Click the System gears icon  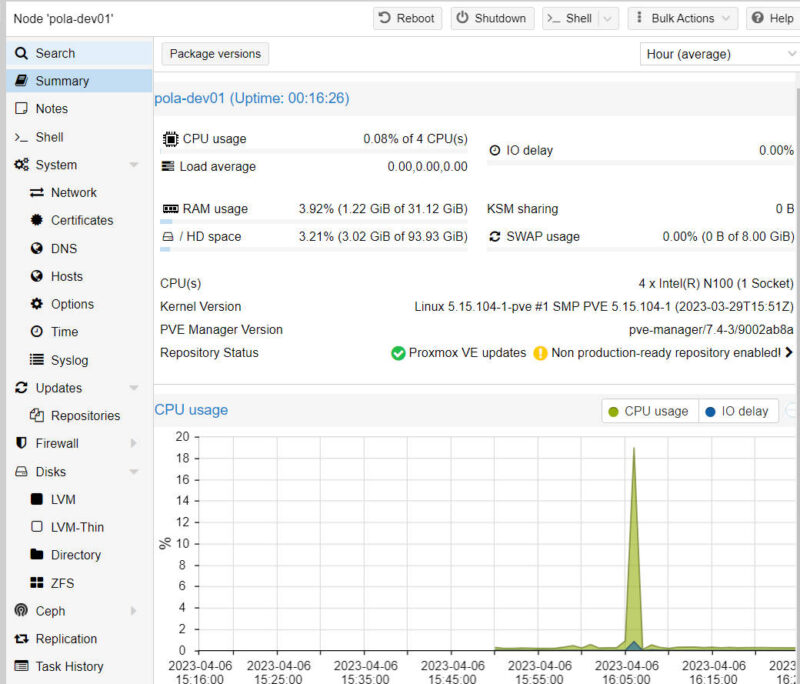[x=21, y=165]
